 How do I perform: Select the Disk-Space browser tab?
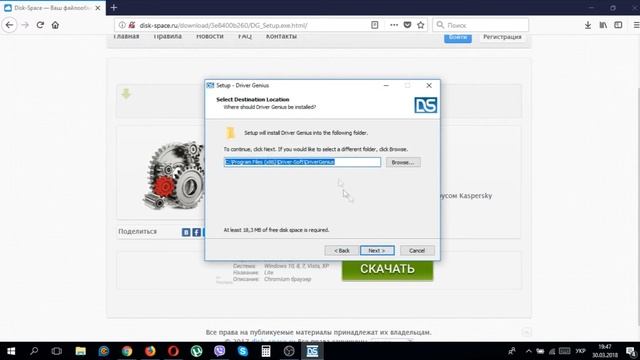click(53, 8)
